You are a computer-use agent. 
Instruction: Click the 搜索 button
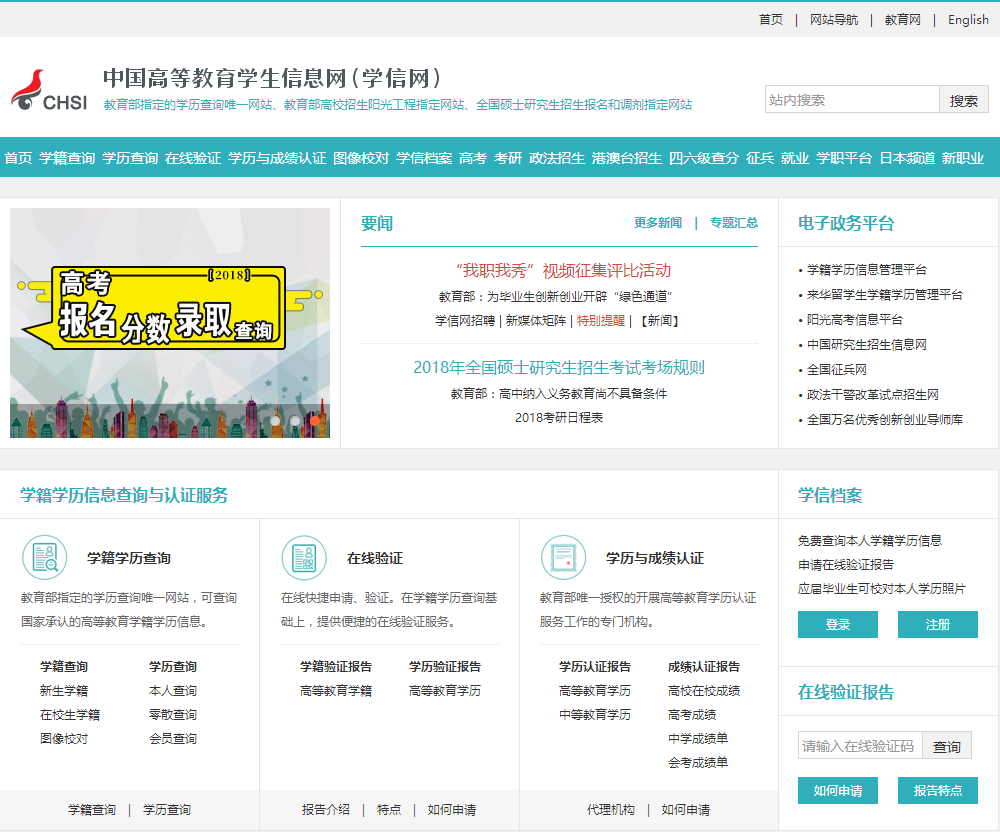964,99
